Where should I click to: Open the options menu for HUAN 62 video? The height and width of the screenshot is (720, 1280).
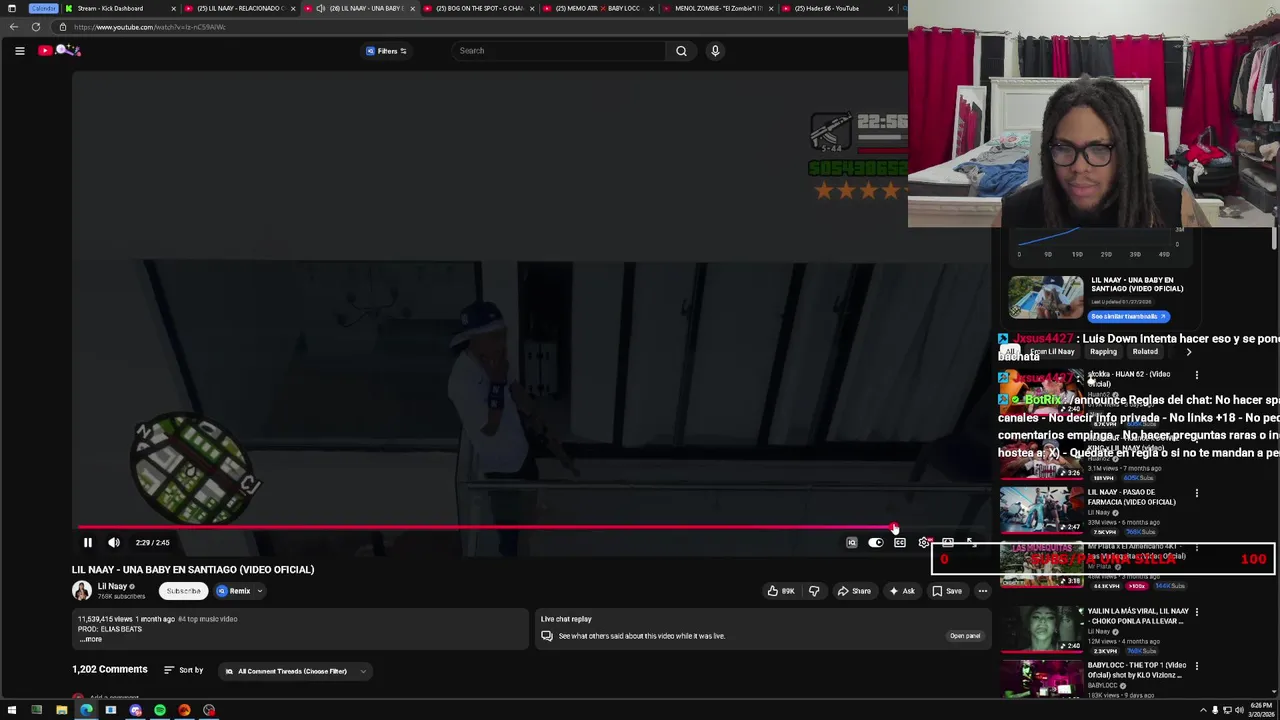[x=1197, y=375]
